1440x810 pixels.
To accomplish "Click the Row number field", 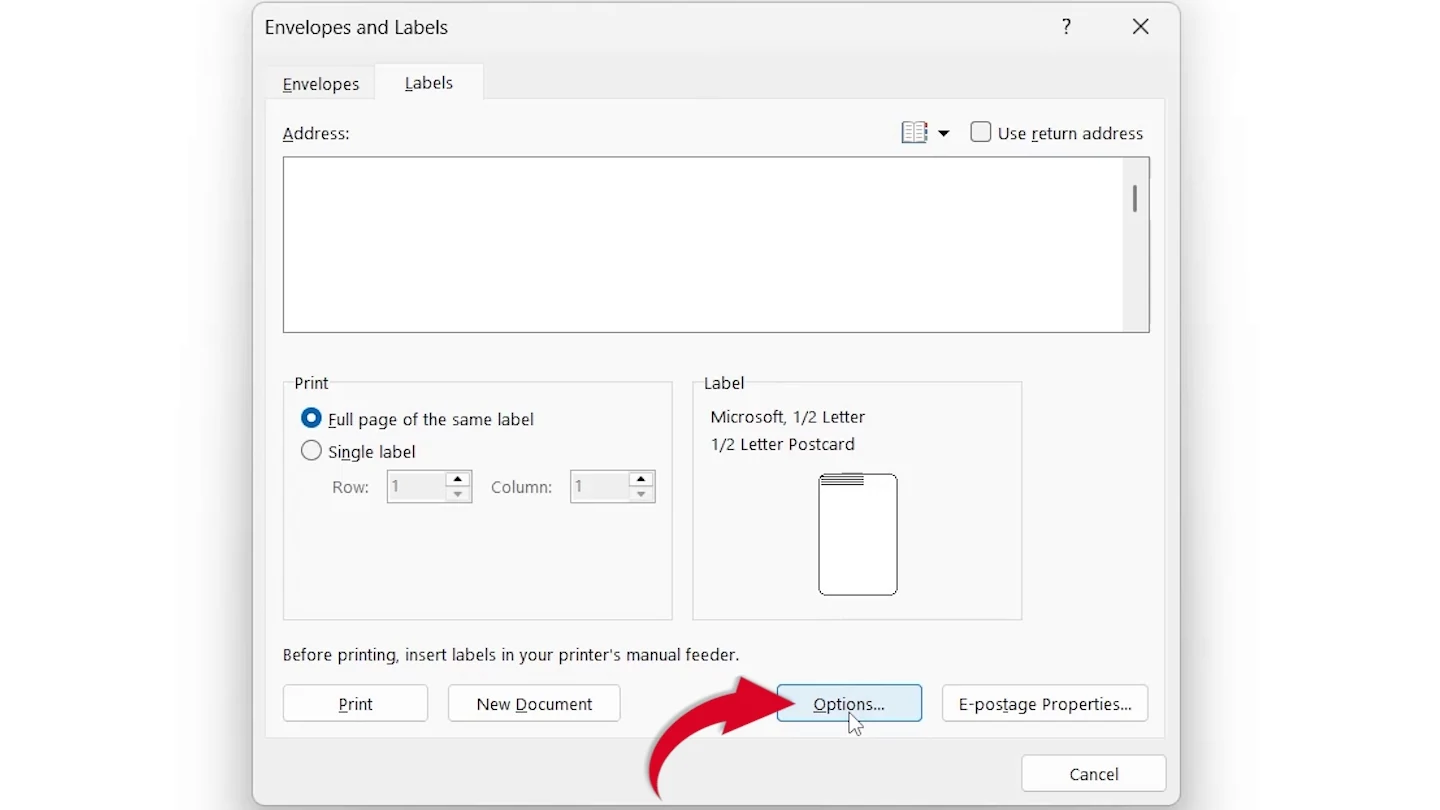I will (x=417, y=487).
